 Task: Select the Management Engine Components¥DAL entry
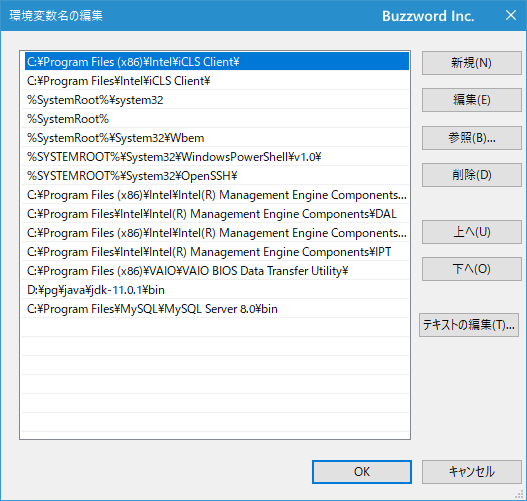click(x=215, y=214)
